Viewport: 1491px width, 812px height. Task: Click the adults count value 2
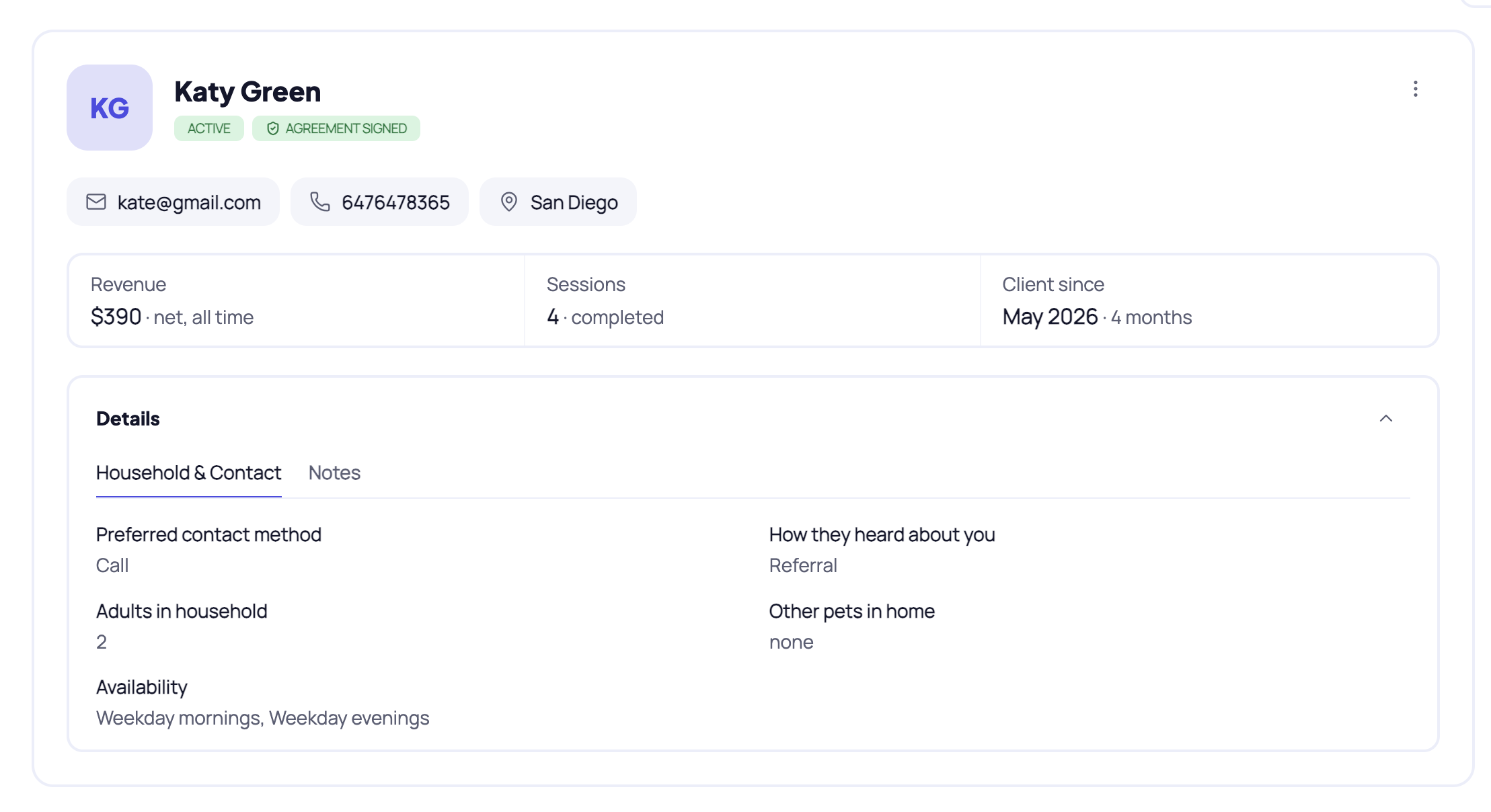tap(102, 642)
